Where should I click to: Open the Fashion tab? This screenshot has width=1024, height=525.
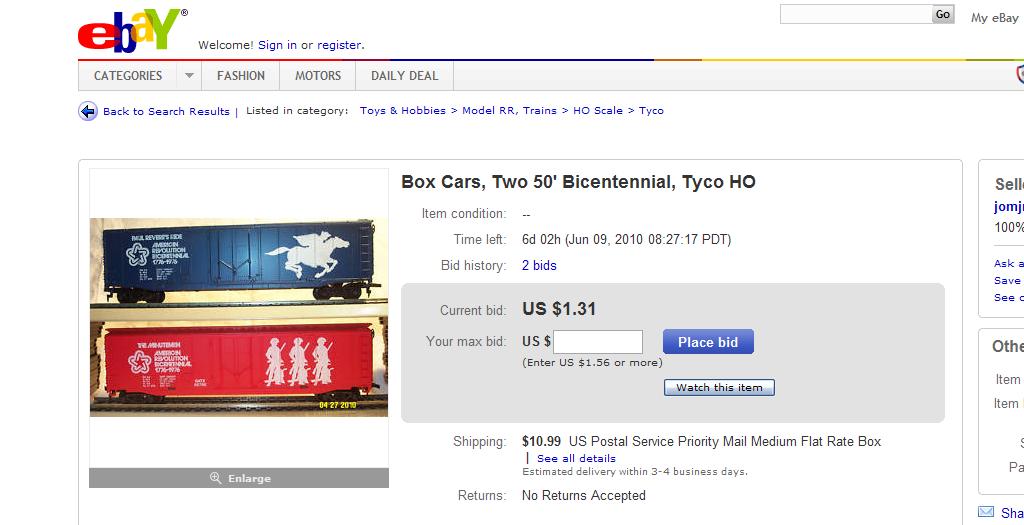[241, 76]
